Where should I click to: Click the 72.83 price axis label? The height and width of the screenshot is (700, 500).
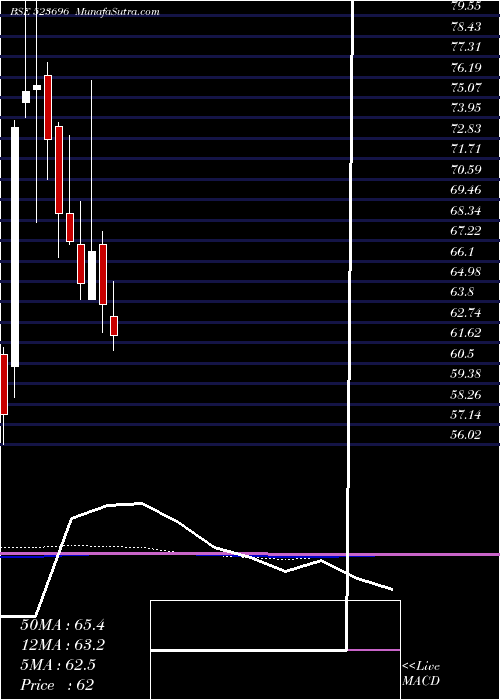pyautogui.click(x=467, y=129)
